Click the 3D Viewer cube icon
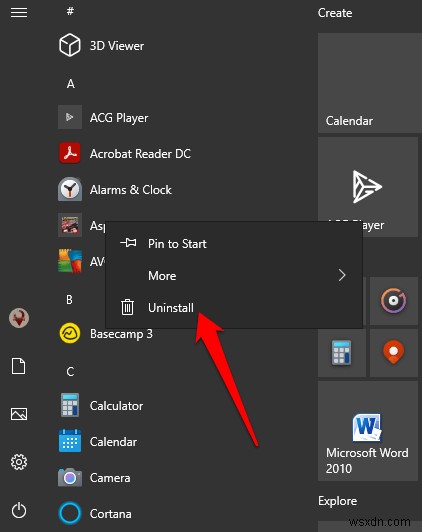The height and width of the screenshot is (532, 422). [70, 45]
